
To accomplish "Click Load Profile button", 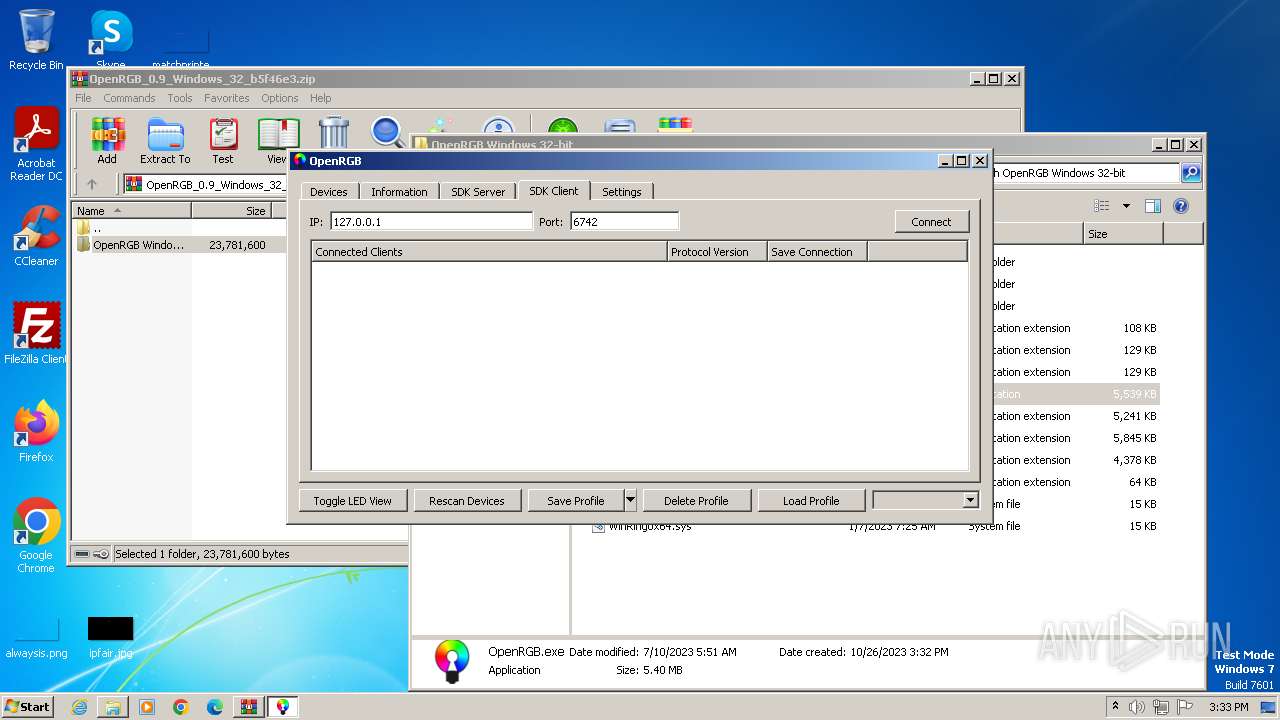I will pos(811,500).
